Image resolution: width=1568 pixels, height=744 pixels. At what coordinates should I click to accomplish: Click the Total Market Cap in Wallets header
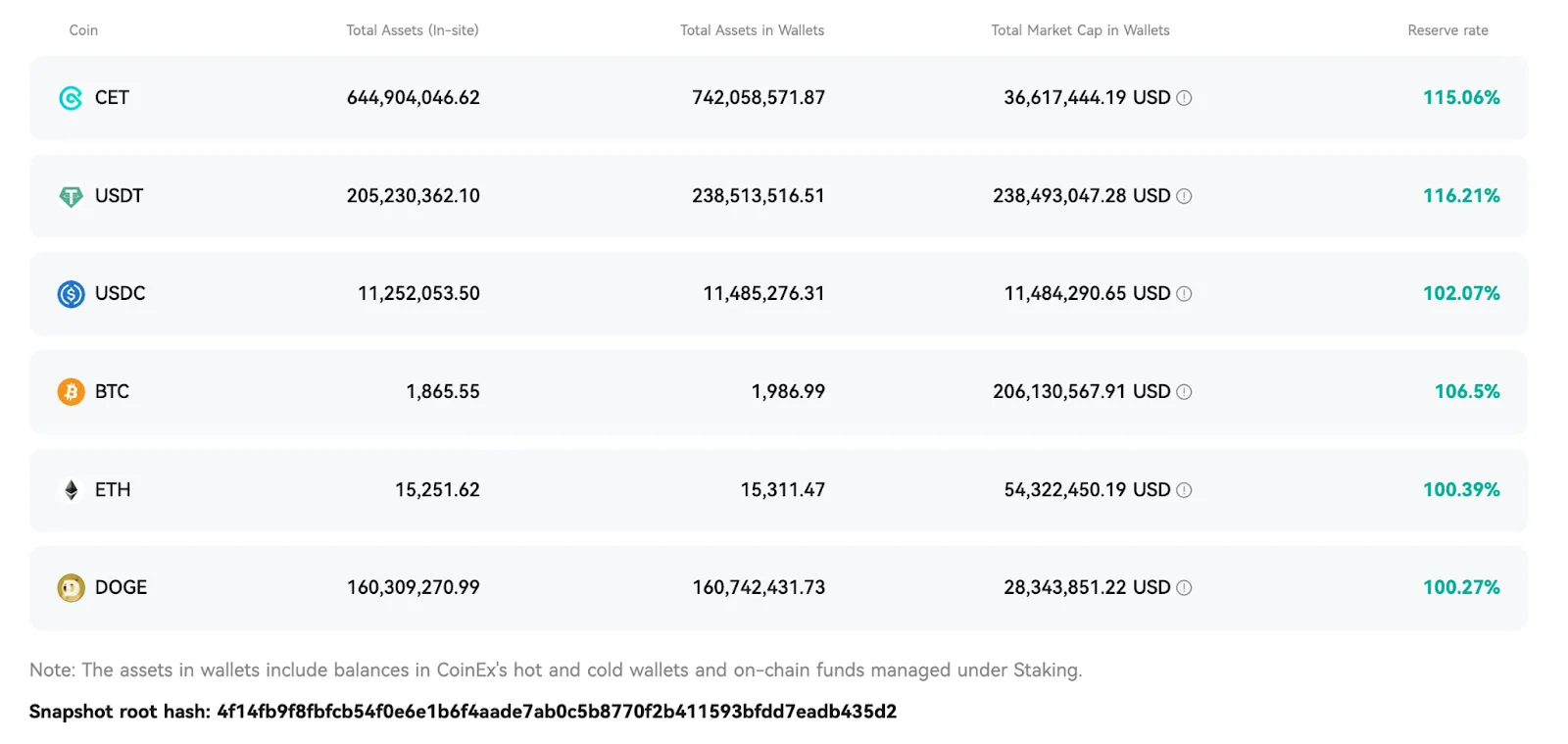click(x=1080, y=30)
